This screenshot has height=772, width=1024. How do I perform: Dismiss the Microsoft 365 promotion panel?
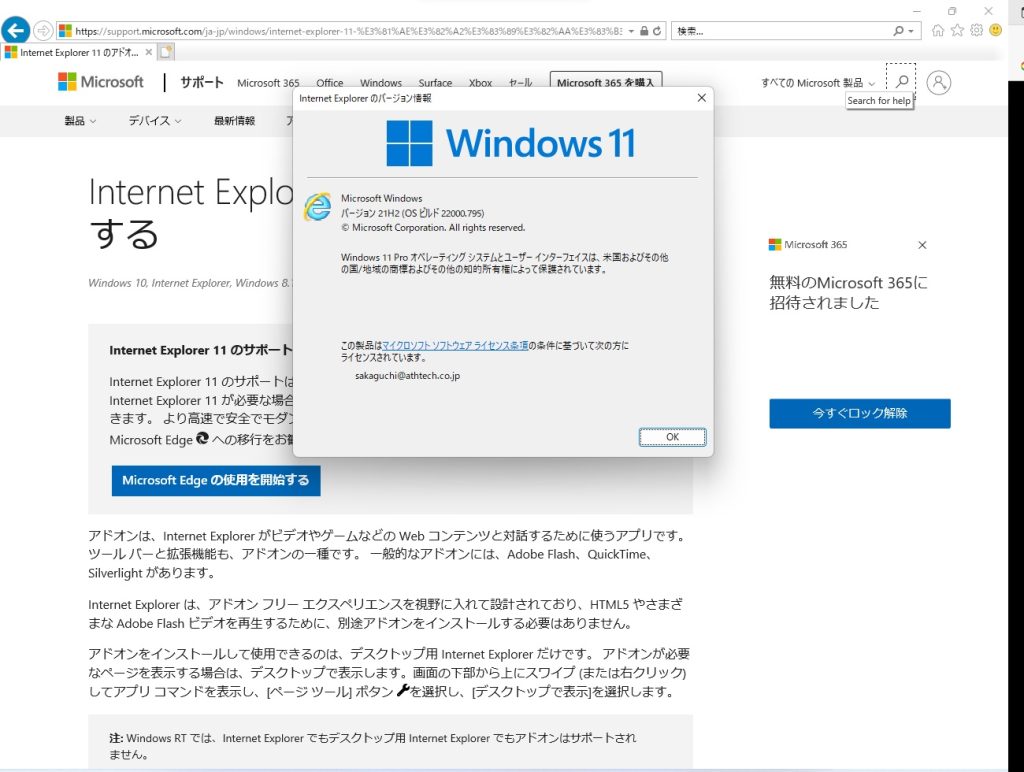(921, 244)
